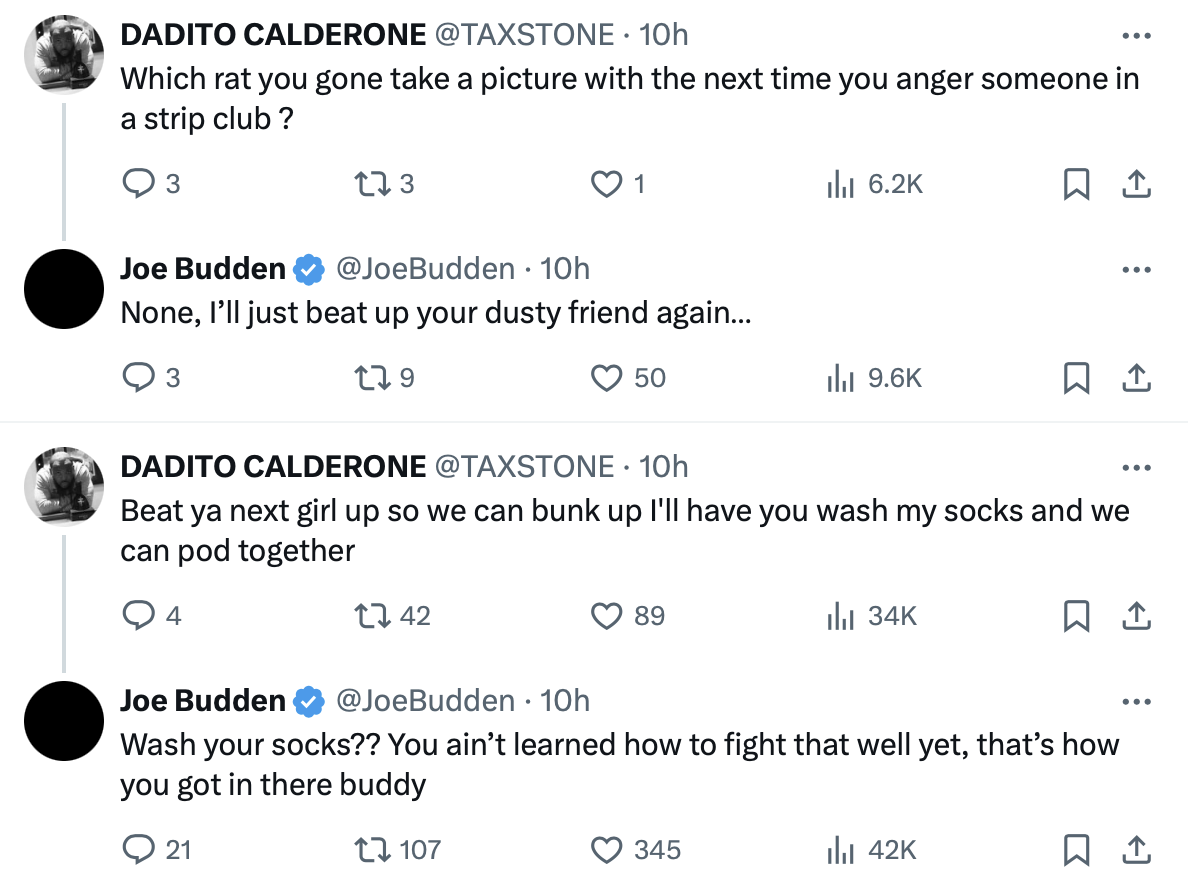1188x888 pixels.
Task: View analytics showing 34K views
Action: point(872,615)
